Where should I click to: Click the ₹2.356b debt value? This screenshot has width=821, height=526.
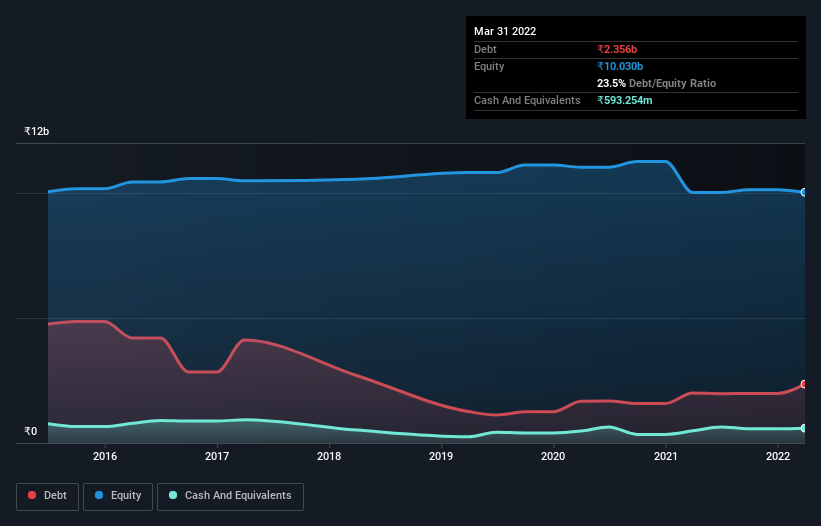point(617,49)
